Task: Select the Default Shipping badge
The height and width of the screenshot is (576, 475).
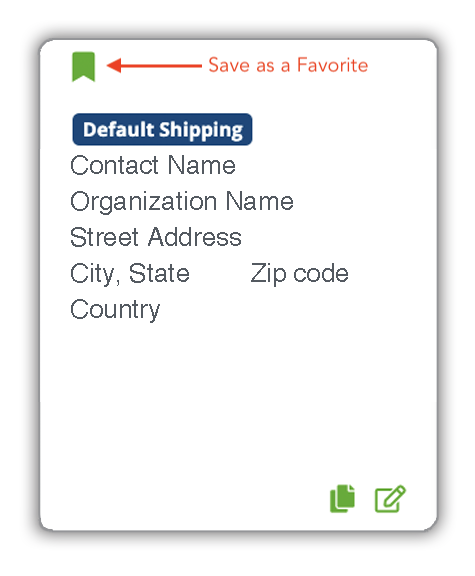Action: click(x=162, y=129)
